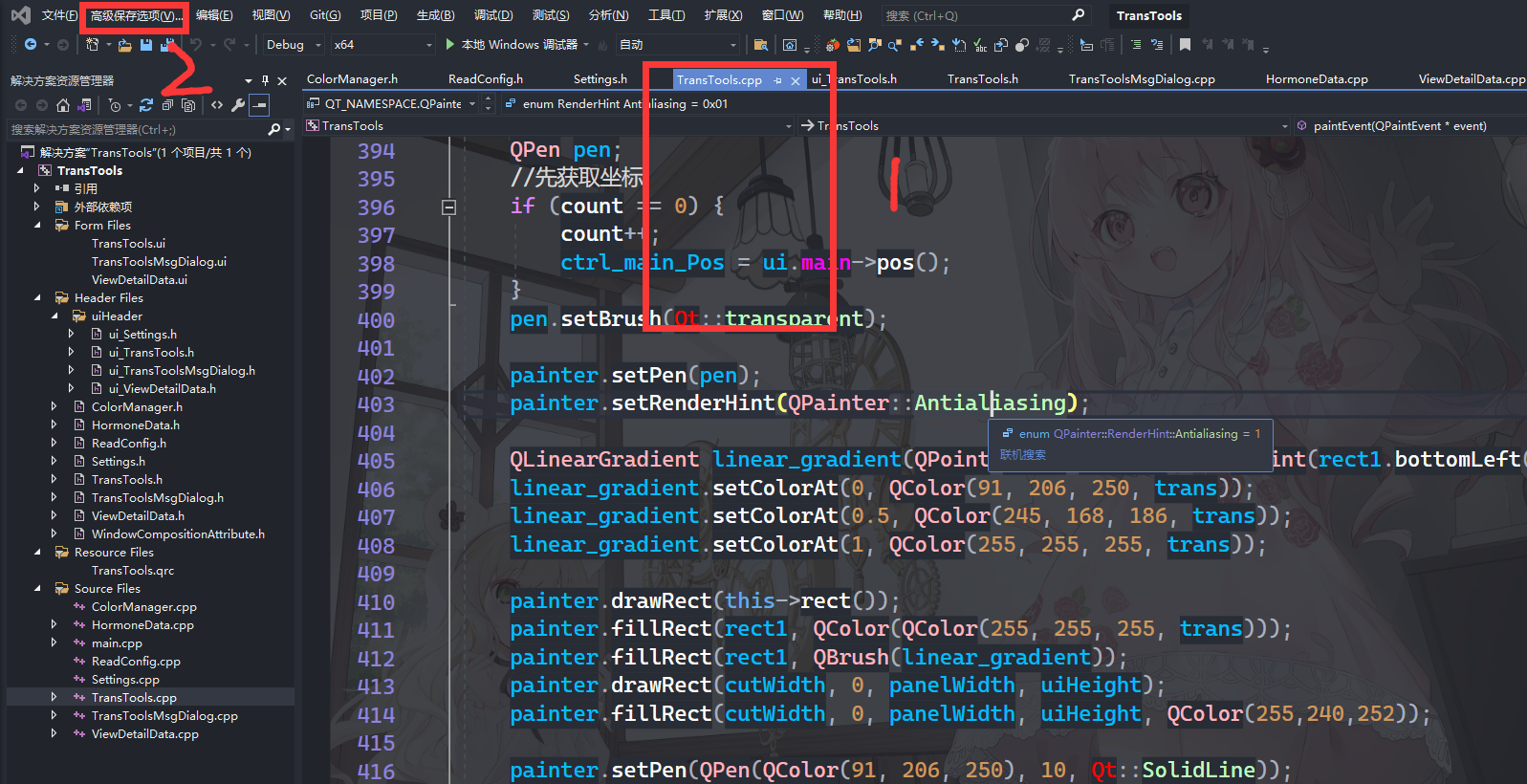Click the Properties wrench icon
This screenshot has width=1527, height=784.
point(238,105)
